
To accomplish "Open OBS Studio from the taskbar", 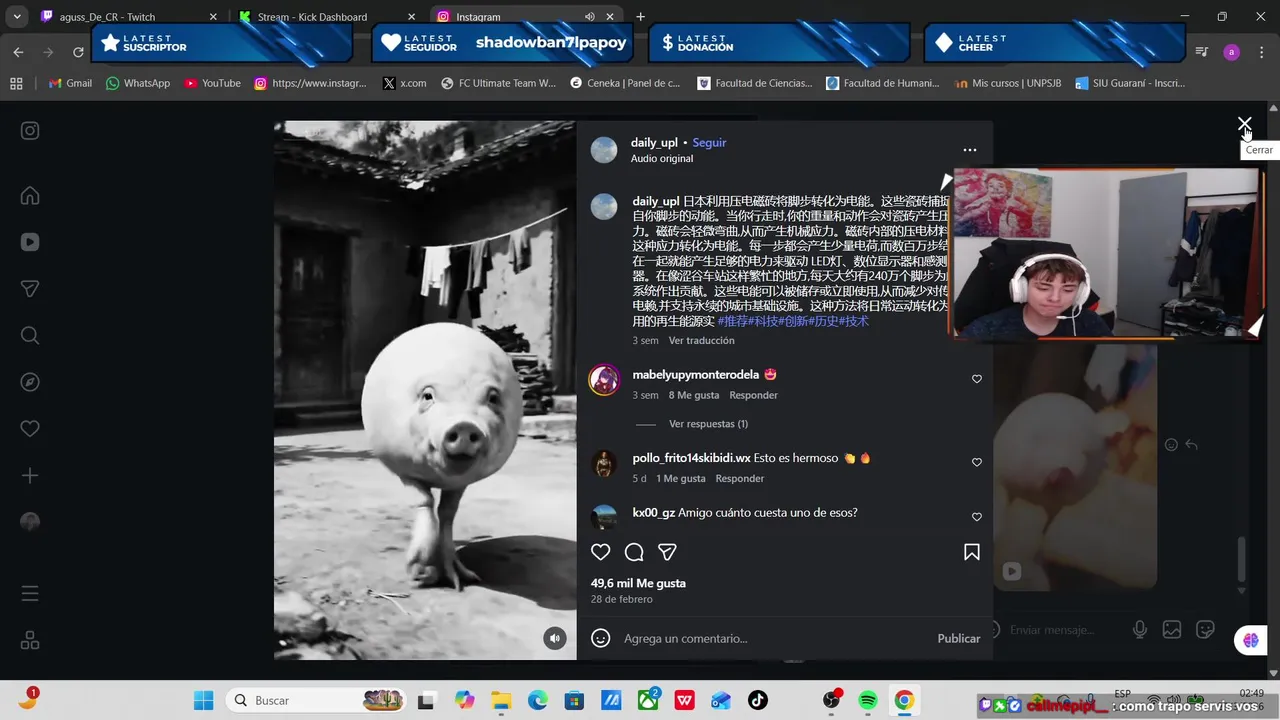I will pyautogui.click(x=831, y=701).
